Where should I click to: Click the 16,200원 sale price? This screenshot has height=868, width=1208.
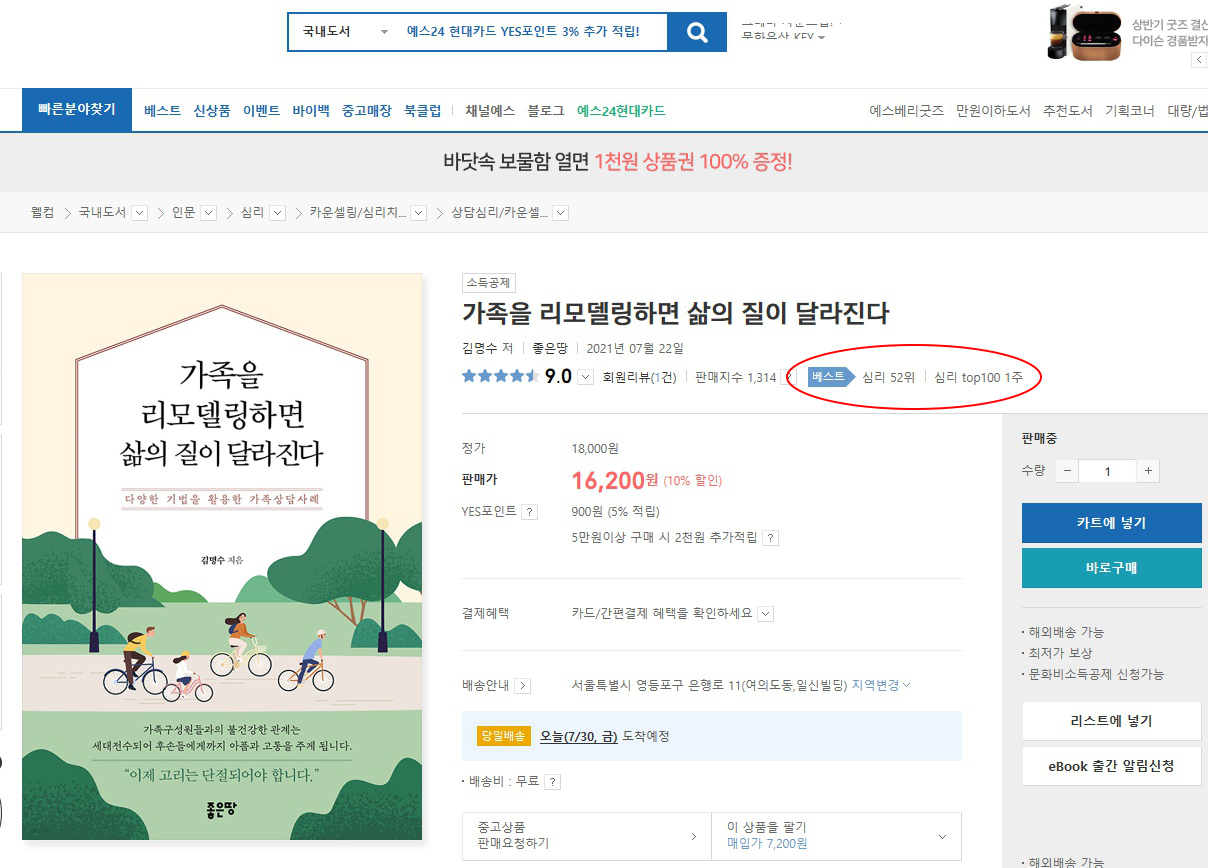pos(615,480)
